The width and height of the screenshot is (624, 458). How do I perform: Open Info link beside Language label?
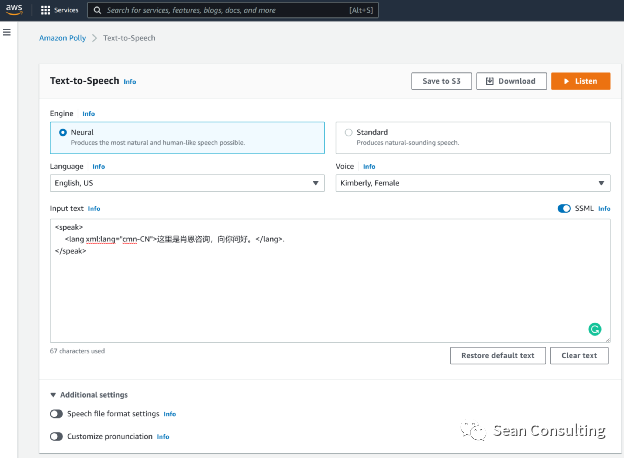click(99, 167)
